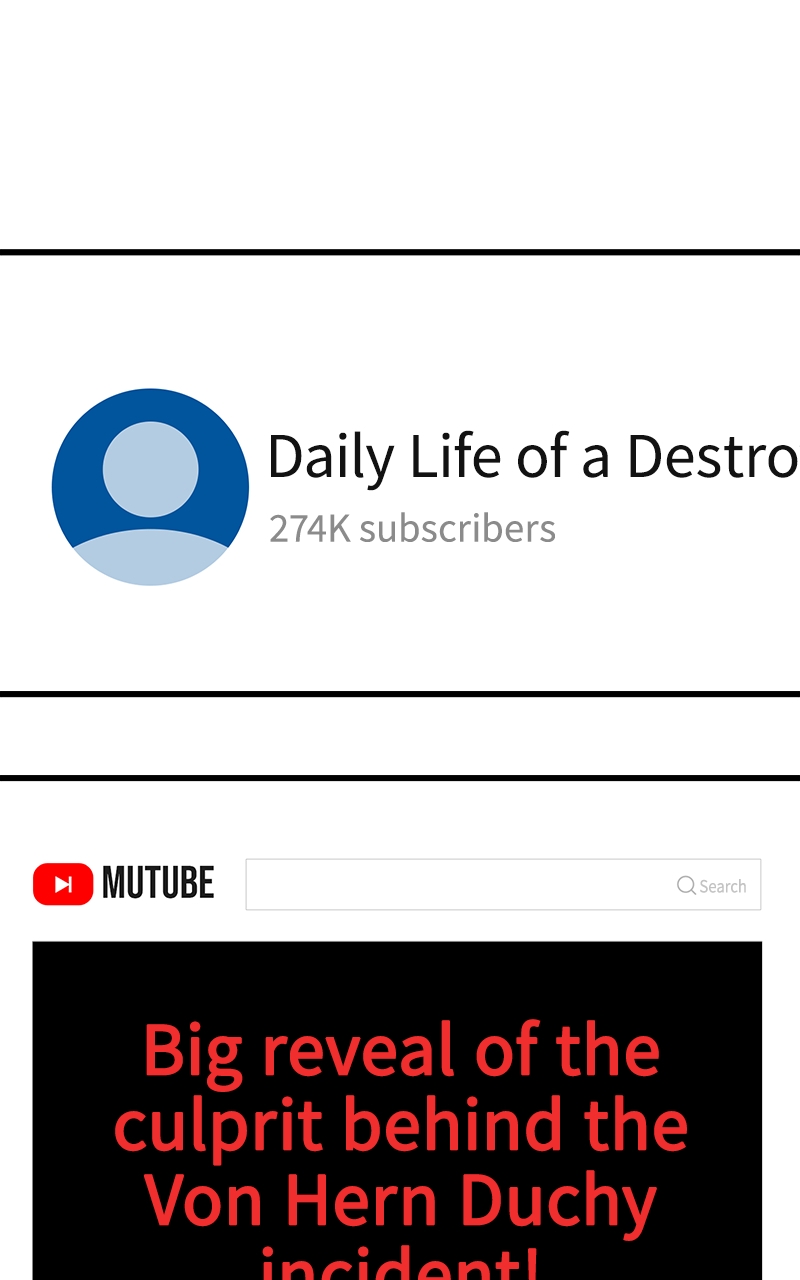
Task: Click the "Big reveal of the" headline line
Action: pos(401,1050)
